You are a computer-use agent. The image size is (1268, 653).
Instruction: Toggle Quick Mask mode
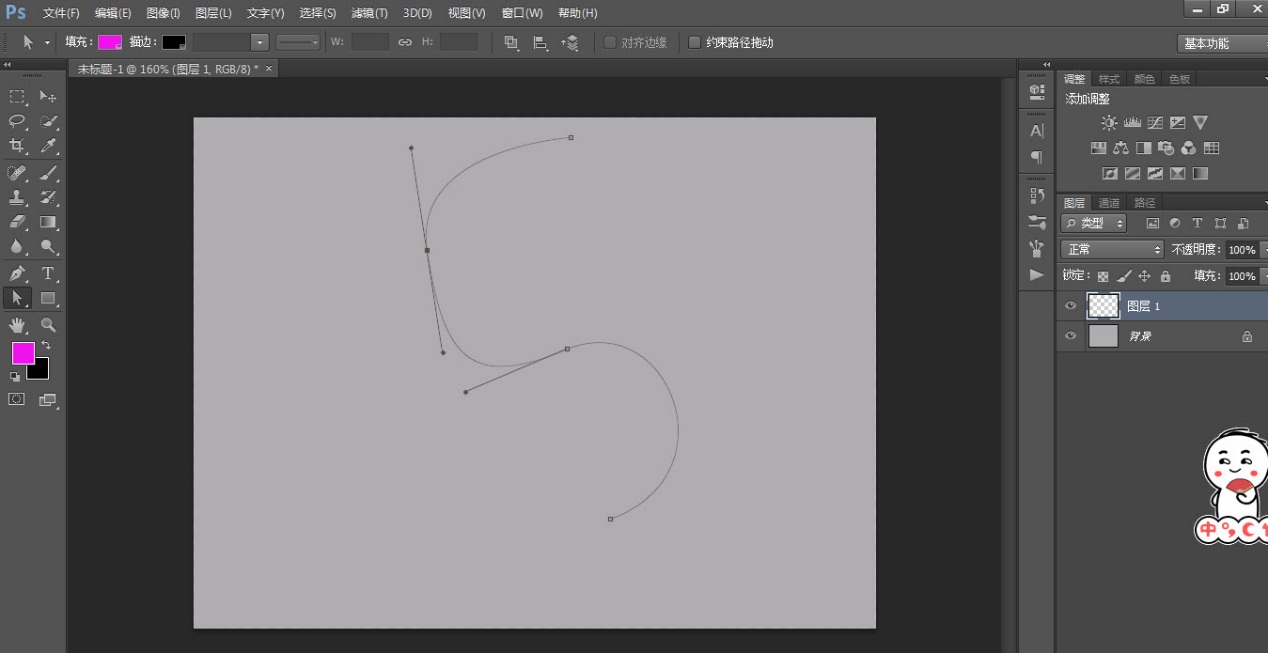pyautogui.click(x=17, y=399)
